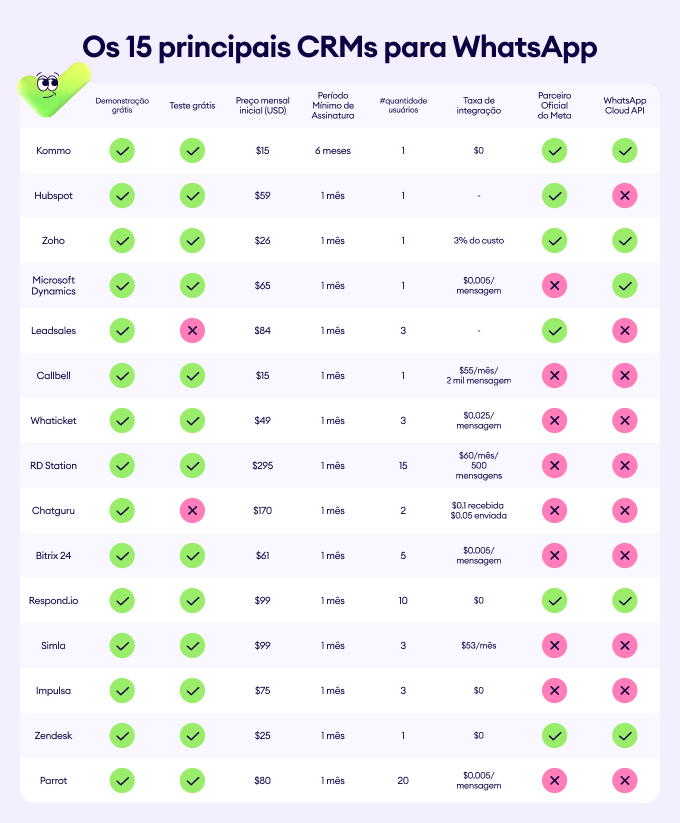This screenshot has height=823, width=680.
Task: Click Zendesk's green WhatsApp Cloud API checkmark
Action: (625, 735)
